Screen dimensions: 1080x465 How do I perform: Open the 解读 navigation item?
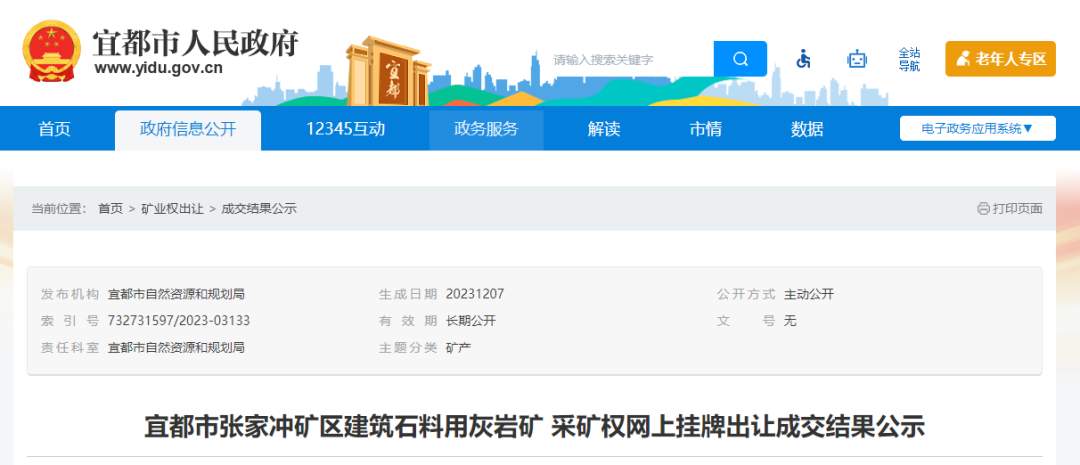(604, 129)
